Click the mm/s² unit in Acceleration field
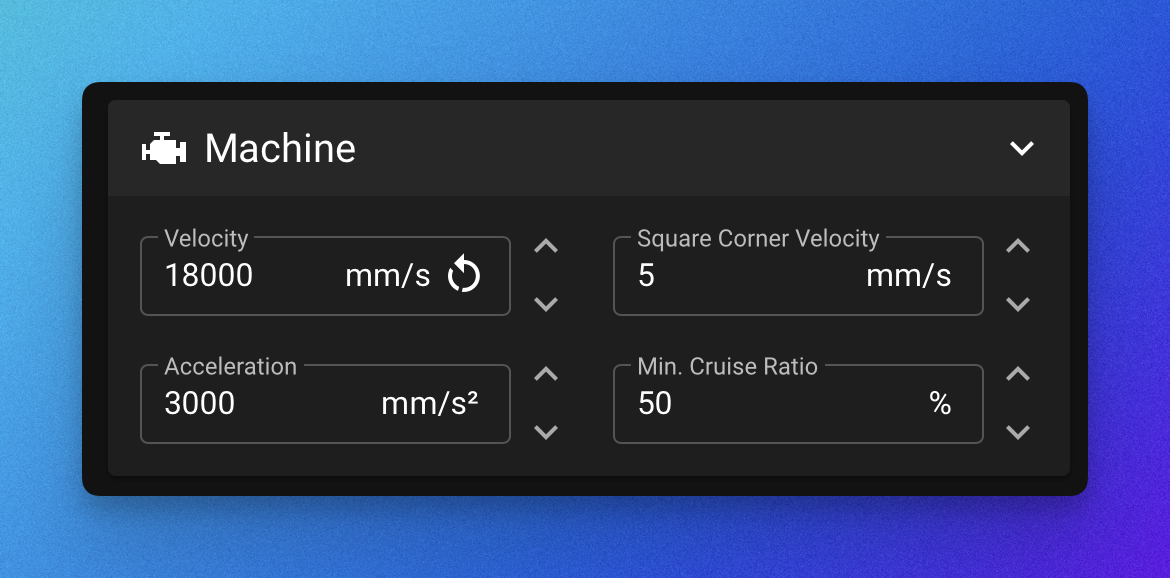Viewport: 1170px width, 578px height. point(430,403)
